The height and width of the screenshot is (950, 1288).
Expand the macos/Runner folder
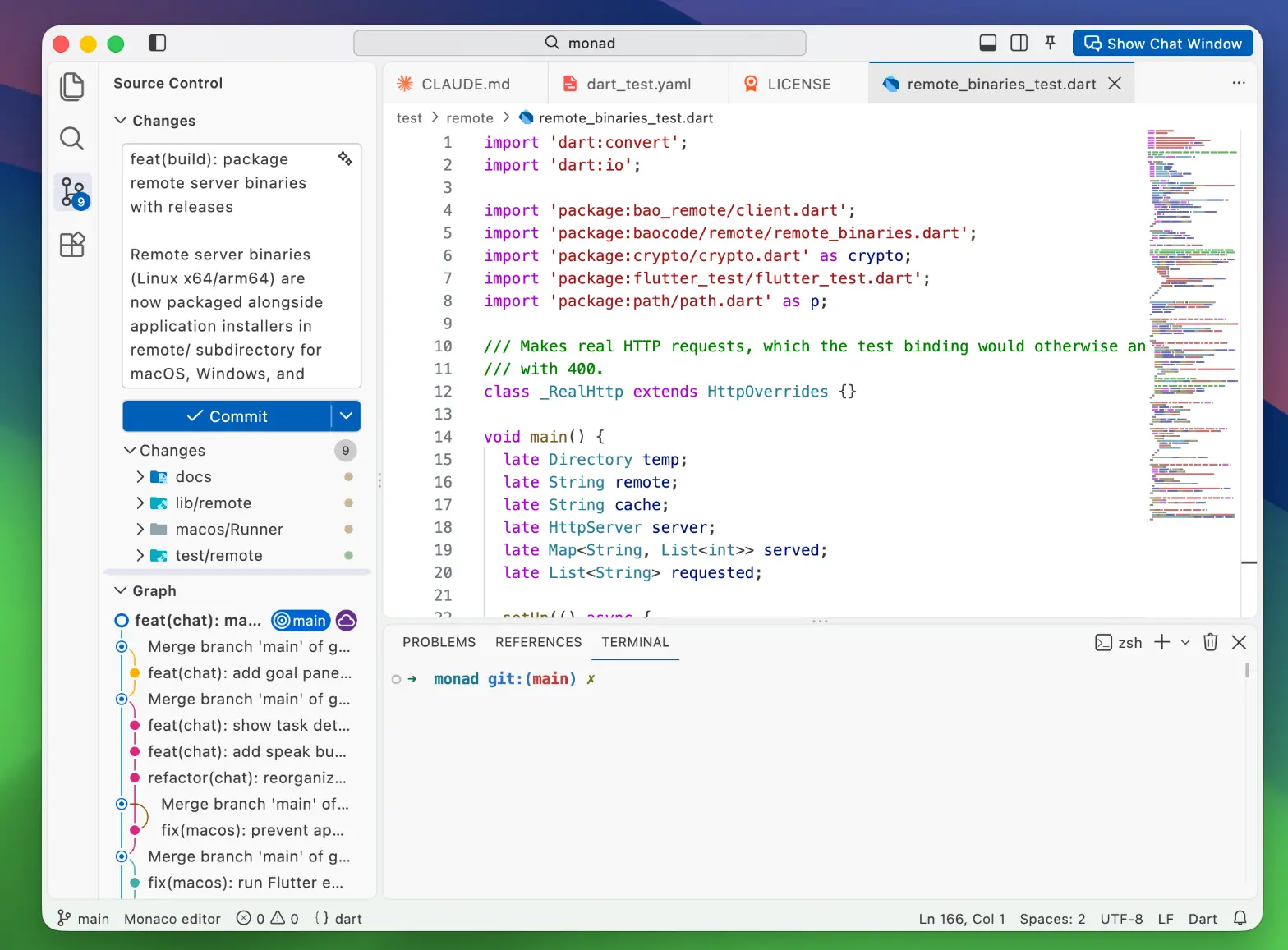140,530
